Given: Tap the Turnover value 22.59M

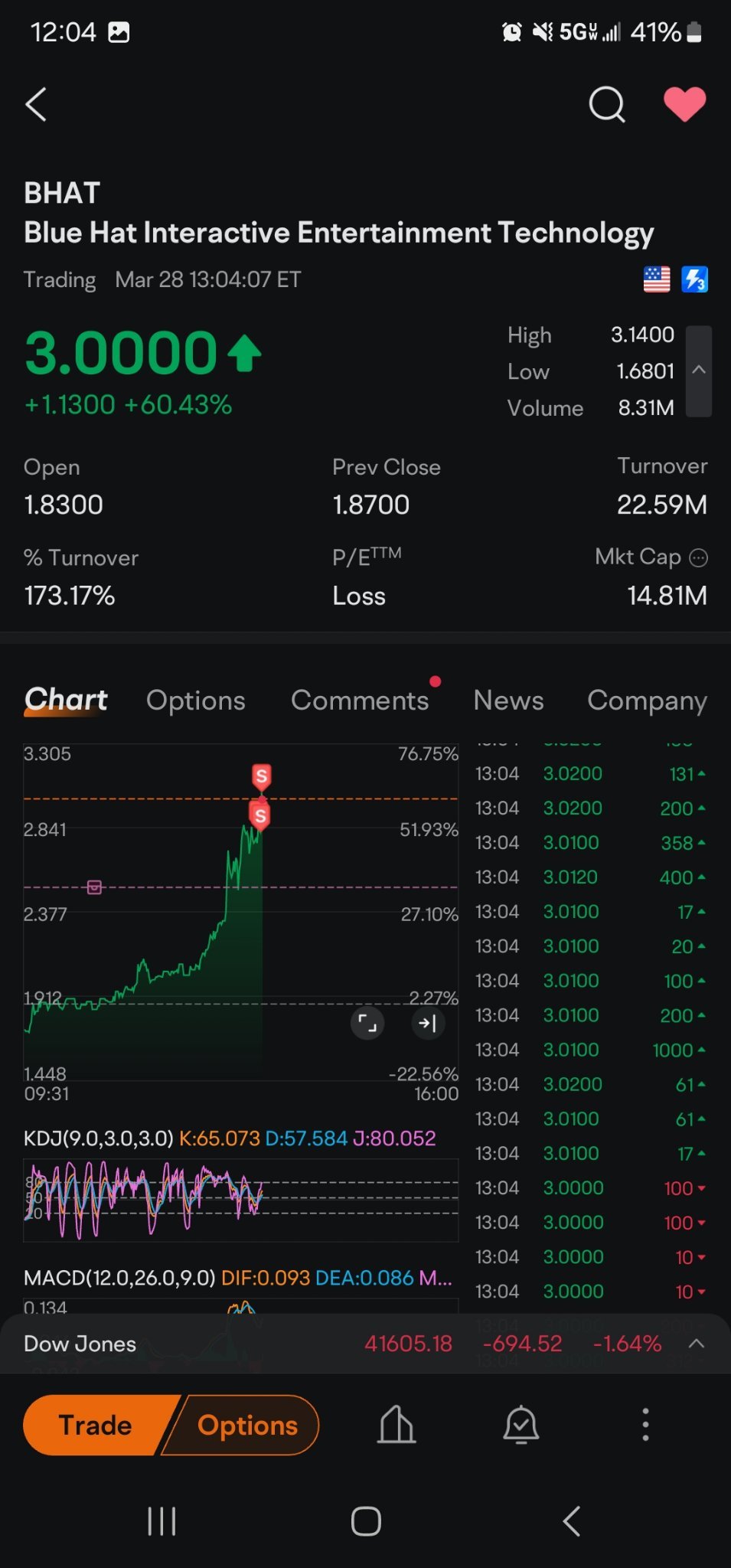Looking at the screenshot, I should [662, 505].
